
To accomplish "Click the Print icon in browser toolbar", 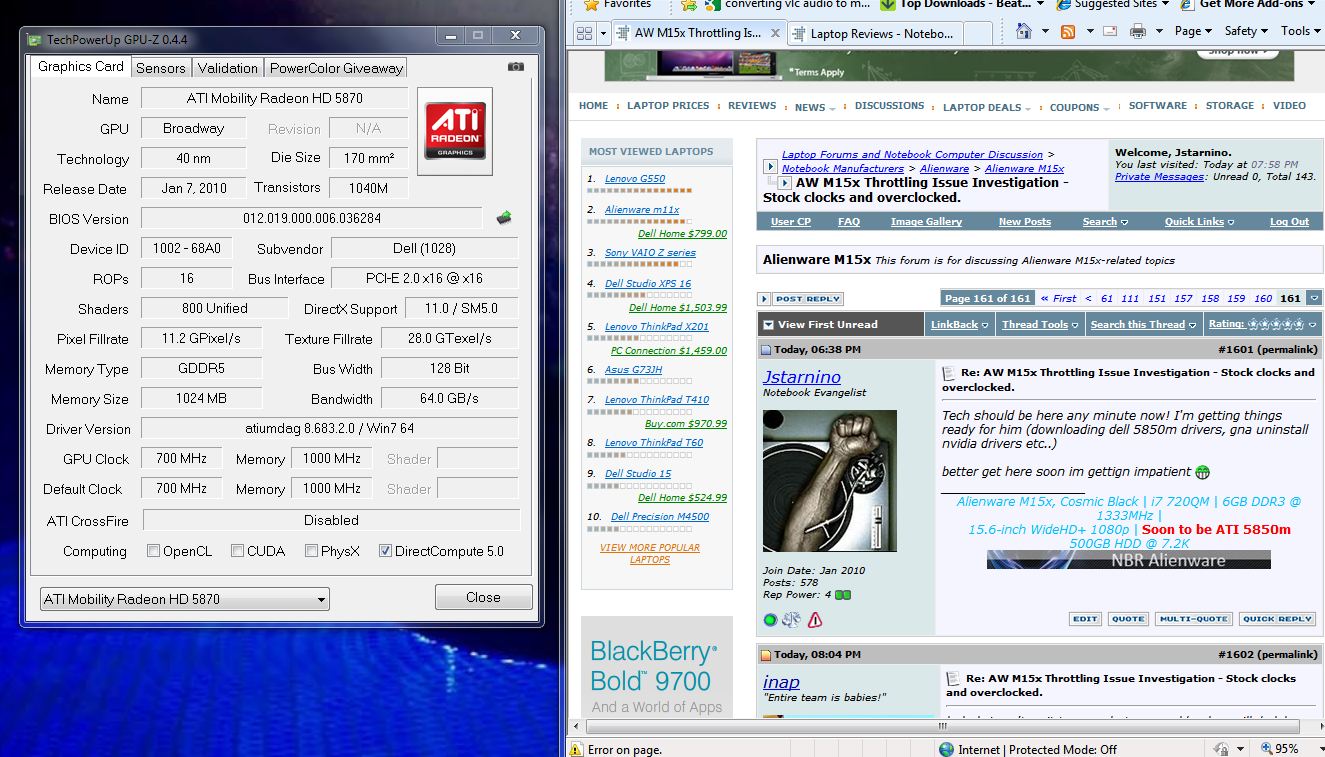I will pos(1138,31).
